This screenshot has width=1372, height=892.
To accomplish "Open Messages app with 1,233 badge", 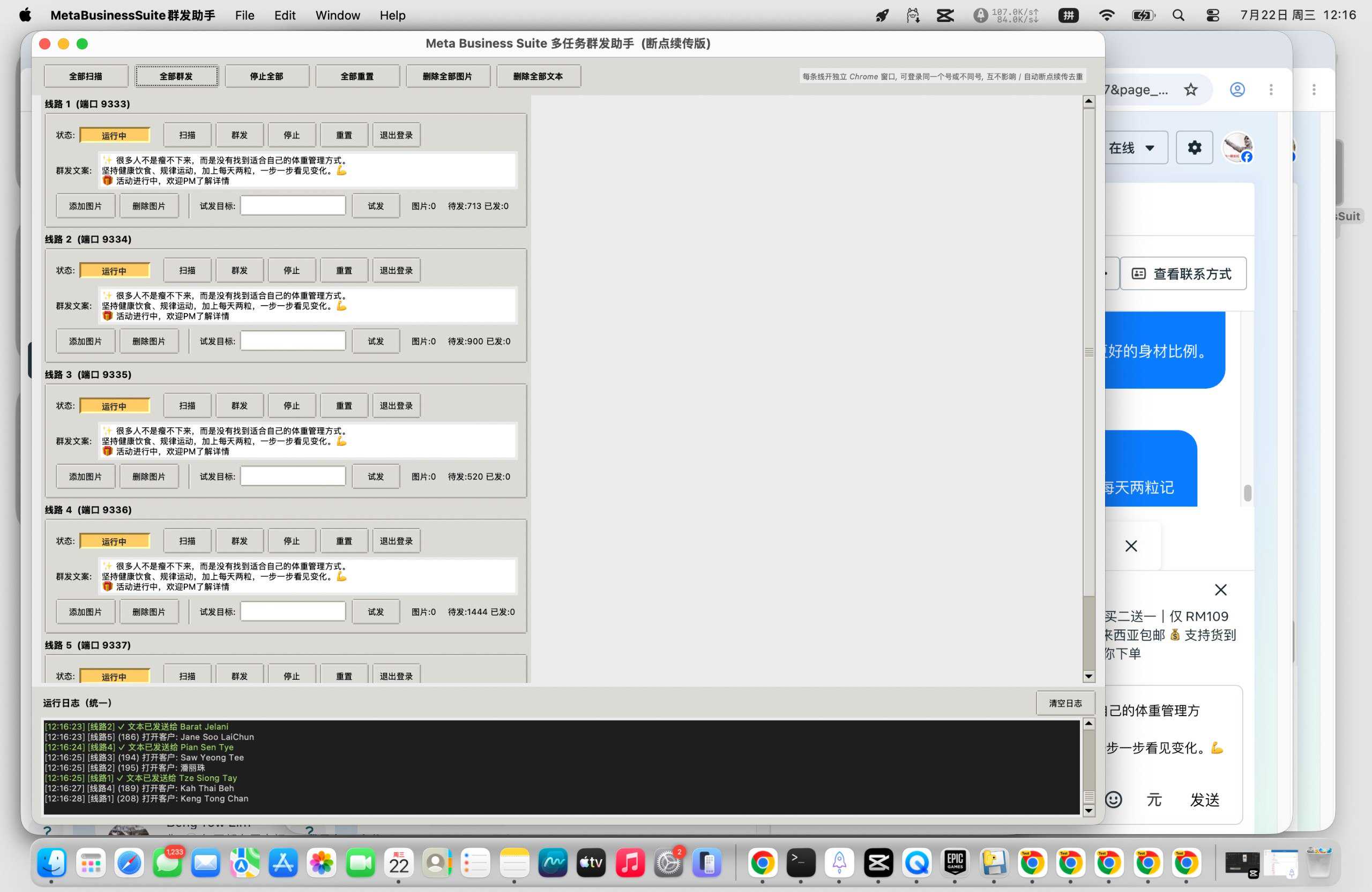I will [168, 863].
